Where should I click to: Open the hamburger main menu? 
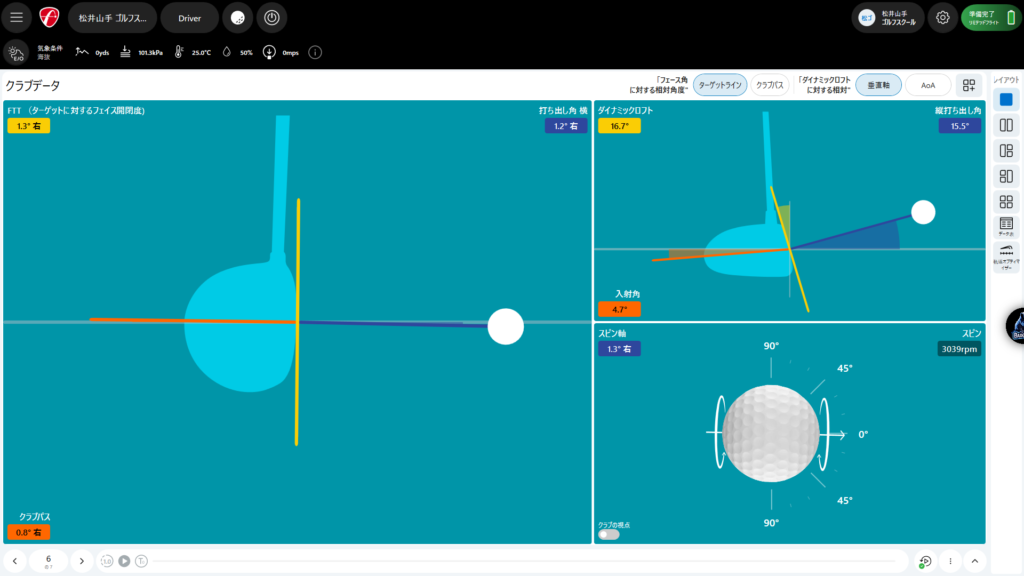[x=16, y=18]
